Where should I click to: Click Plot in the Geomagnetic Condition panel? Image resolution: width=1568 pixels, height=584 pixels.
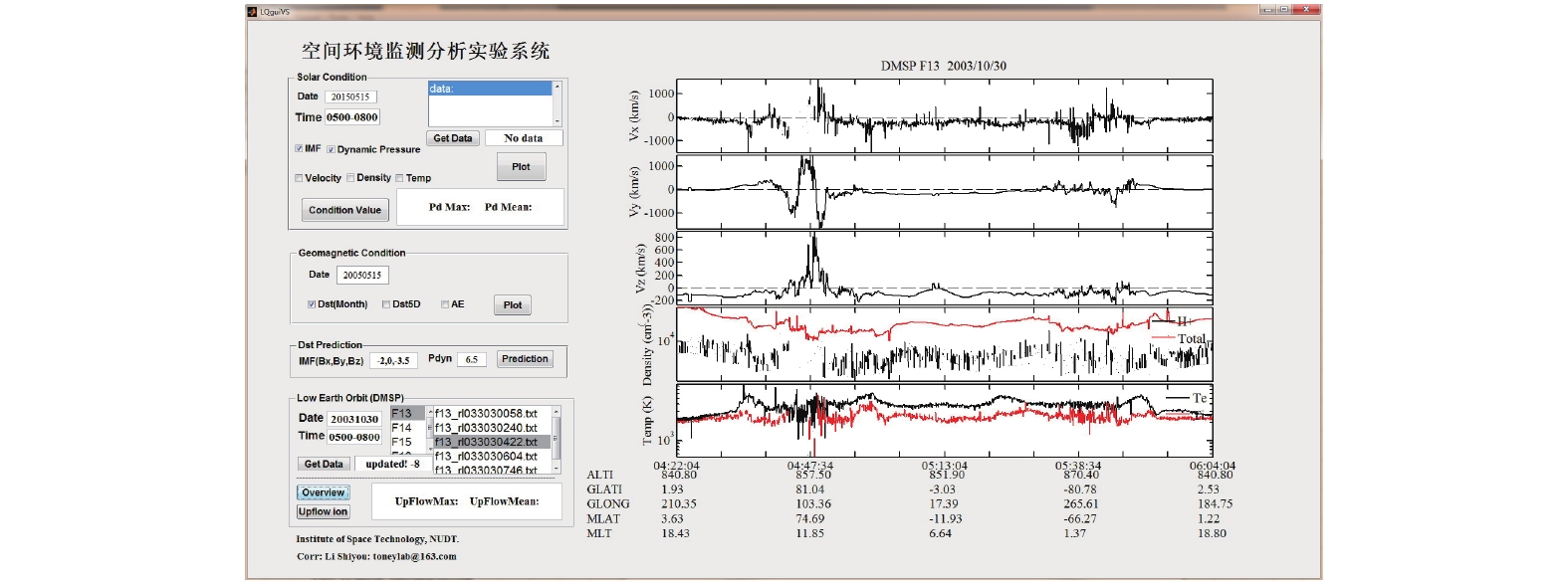pyautogui.click(x=513, y=305)
